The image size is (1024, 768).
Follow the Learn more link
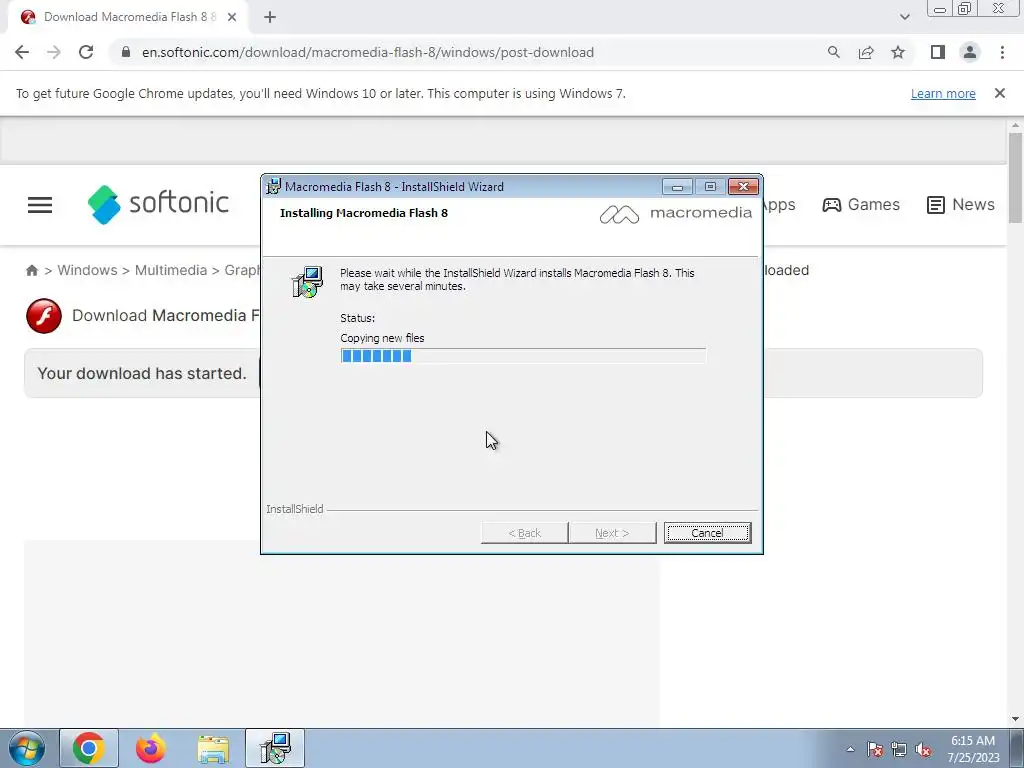pos(943,93)
